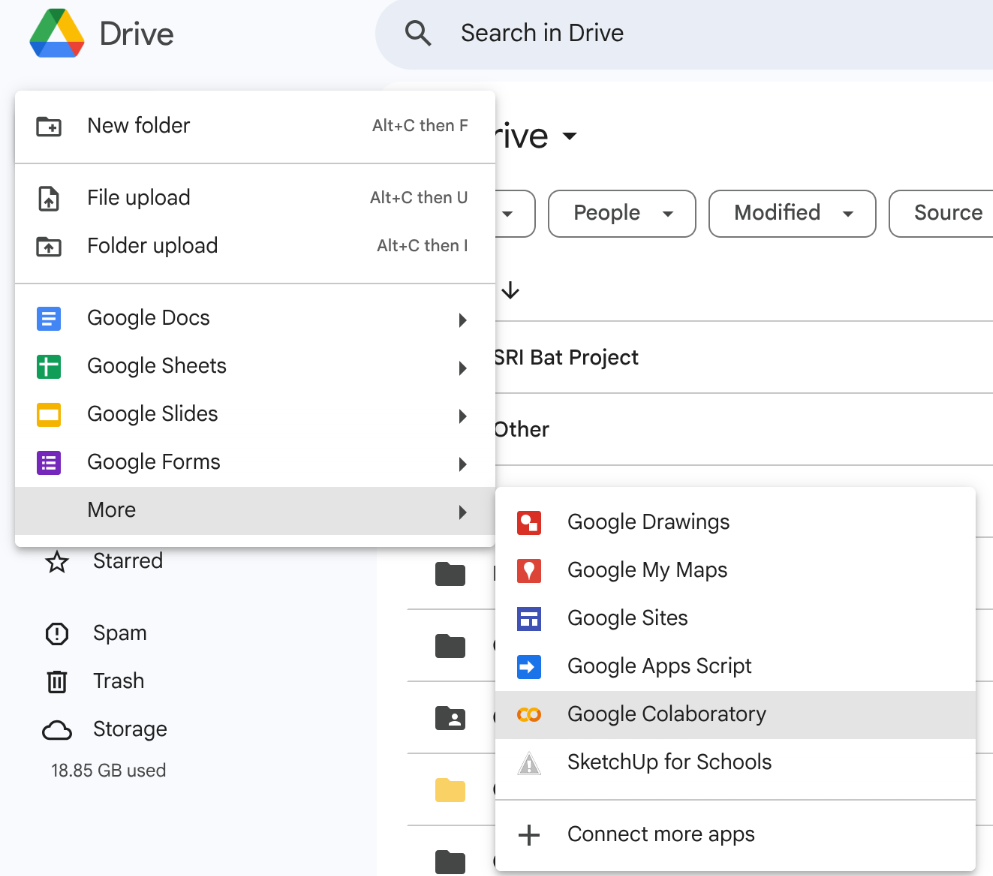993x876 pixels.
Task: Click the SketchUp for Schools icon
Action: point(529,763)
